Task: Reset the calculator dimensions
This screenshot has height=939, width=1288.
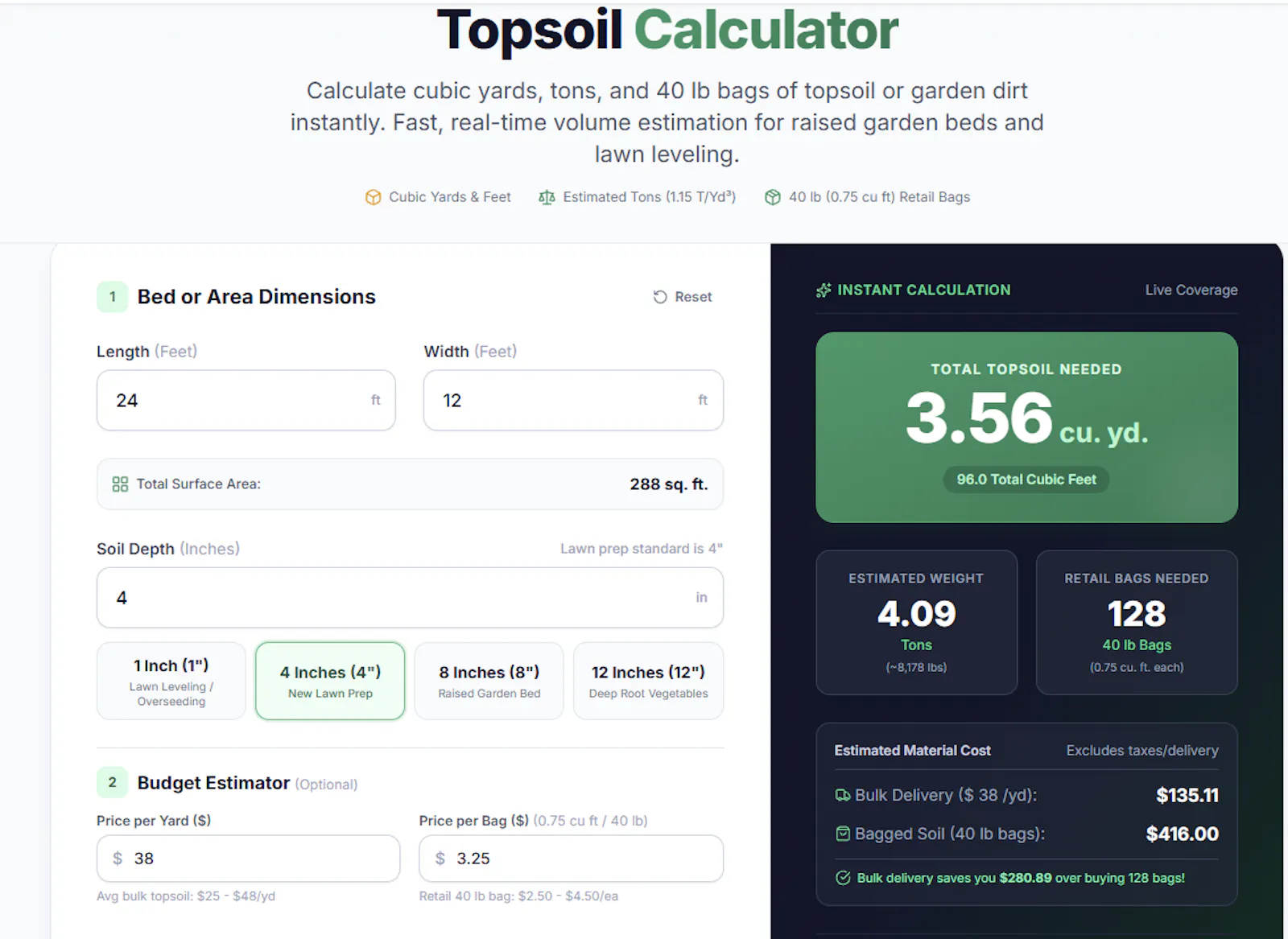Action: tap(683, 297)
